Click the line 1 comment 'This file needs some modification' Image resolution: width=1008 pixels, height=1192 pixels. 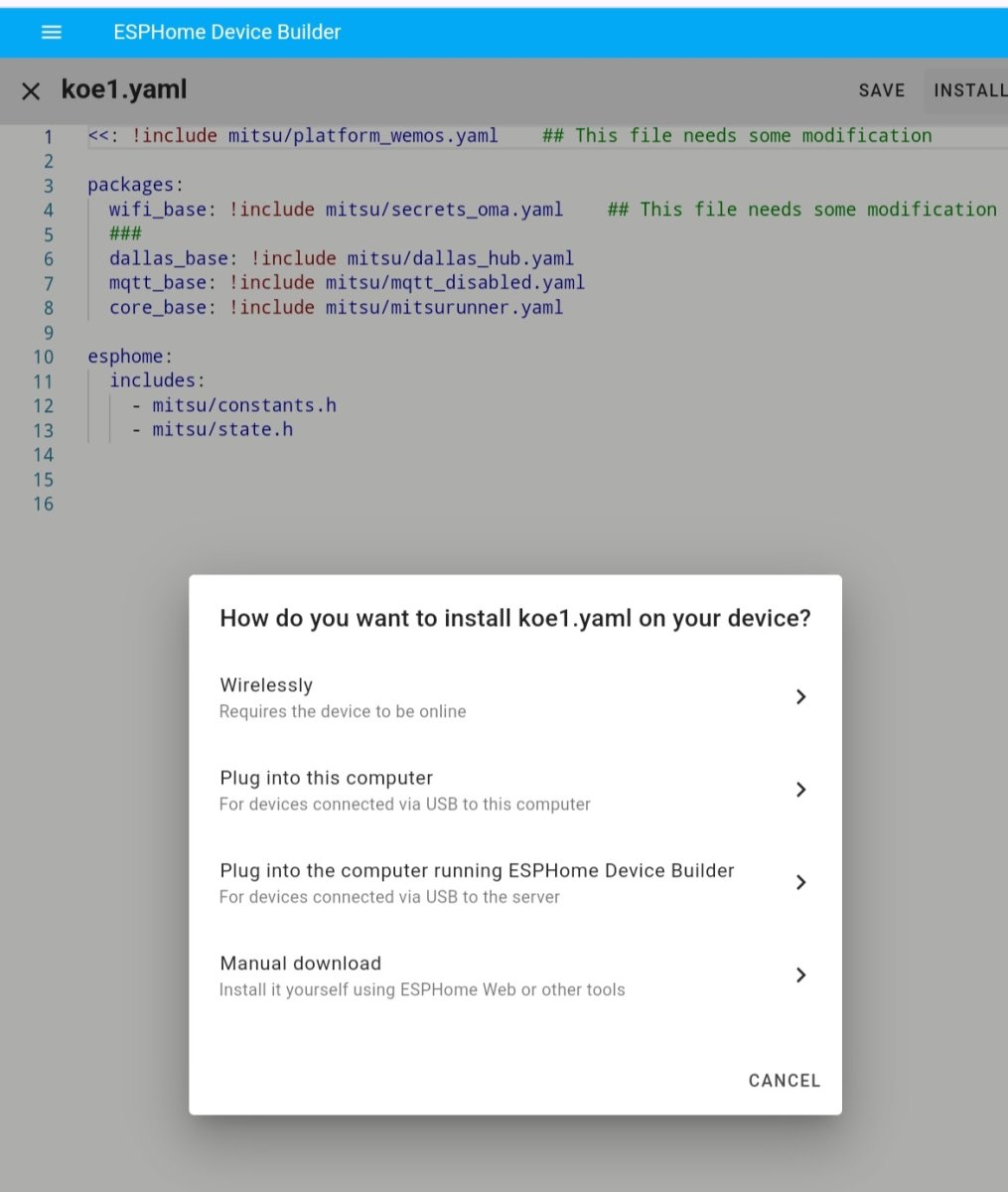coord(737,135)
